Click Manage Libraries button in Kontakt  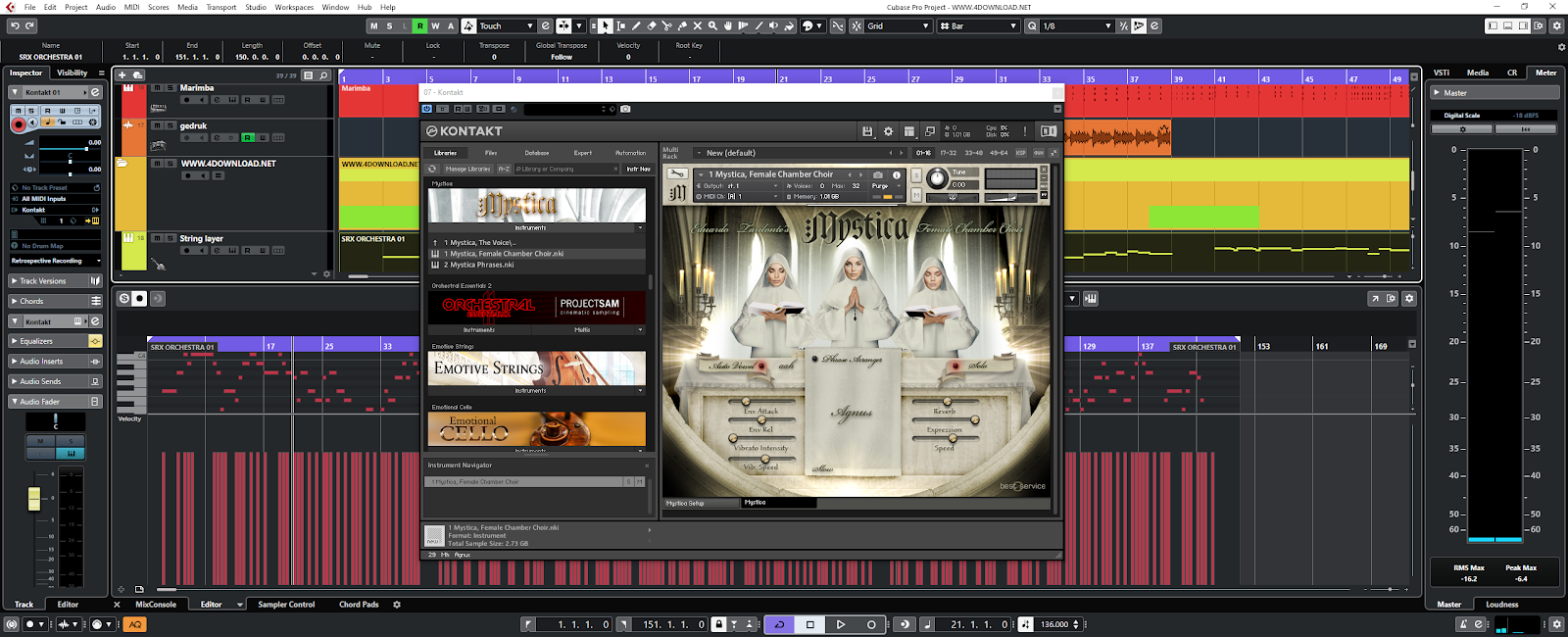(467, 169)
